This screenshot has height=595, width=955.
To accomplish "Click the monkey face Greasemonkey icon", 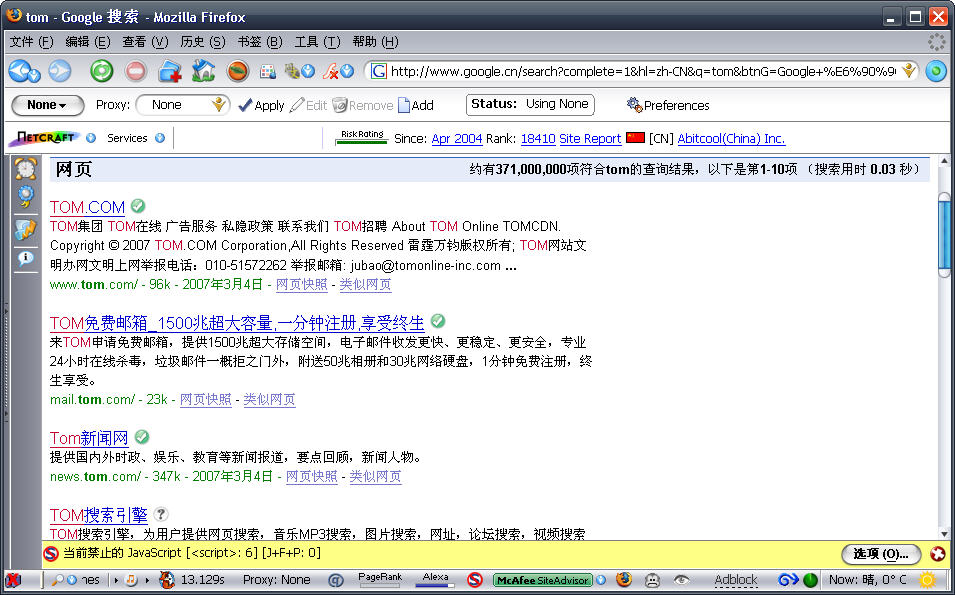I will click(652, 580).
